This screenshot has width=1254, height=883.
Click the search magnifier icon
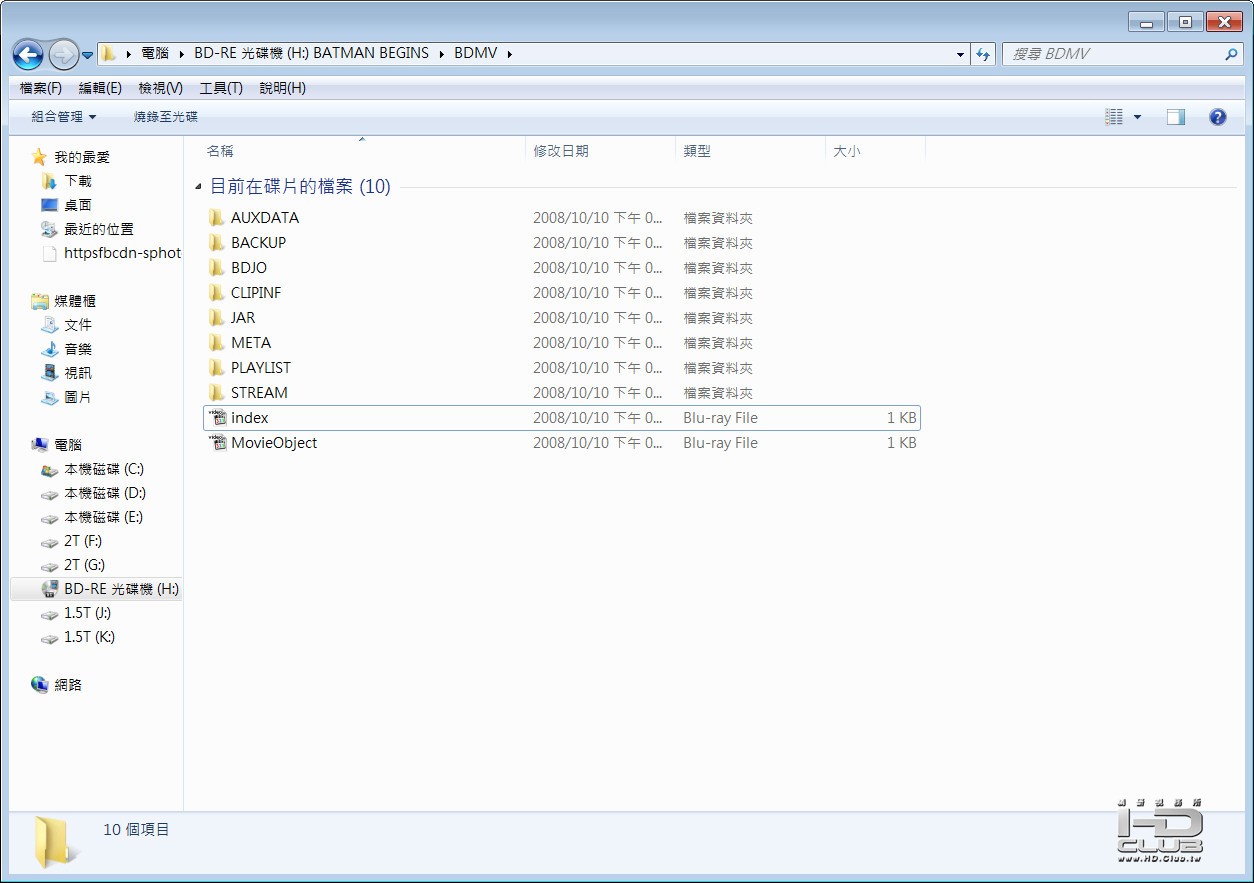(1231, 54)
